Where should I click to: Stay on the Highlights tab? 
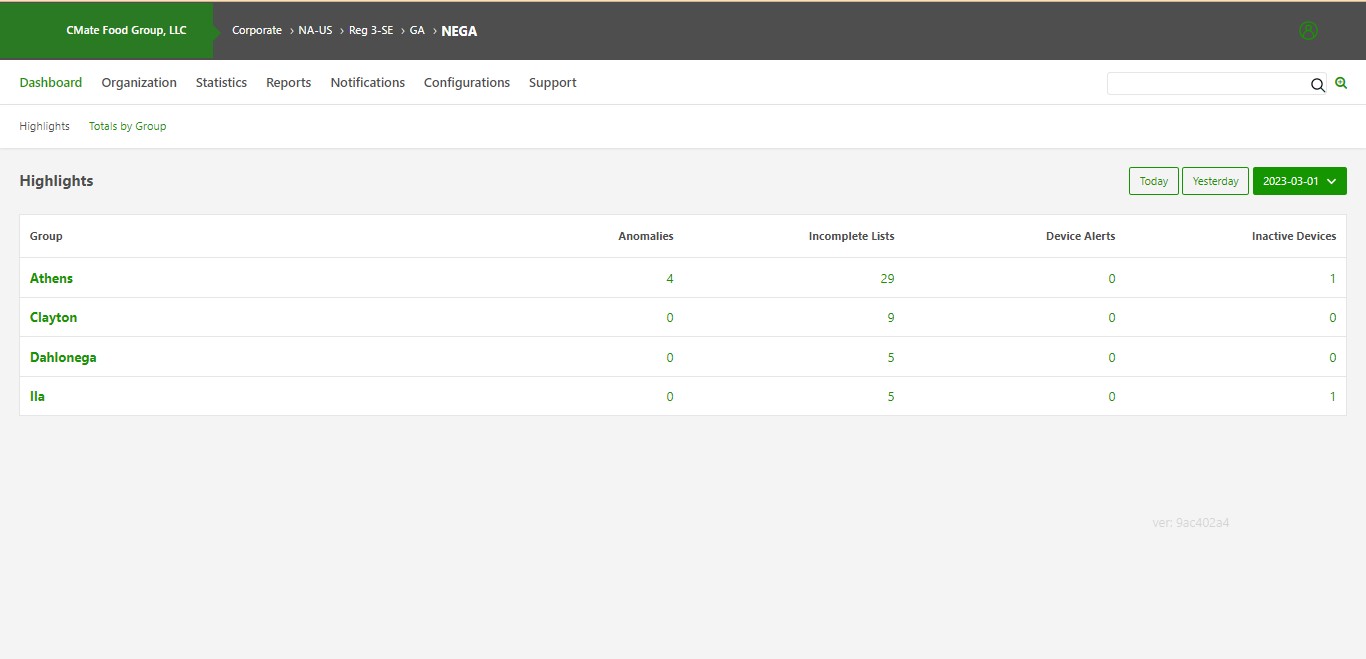click(44, 126)
